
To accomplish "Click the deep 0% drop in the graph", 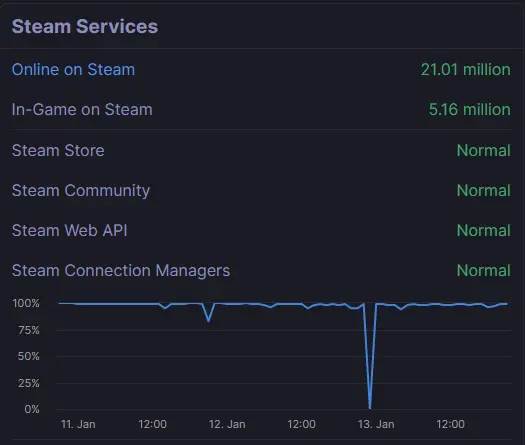I will [x=370, y=407].
